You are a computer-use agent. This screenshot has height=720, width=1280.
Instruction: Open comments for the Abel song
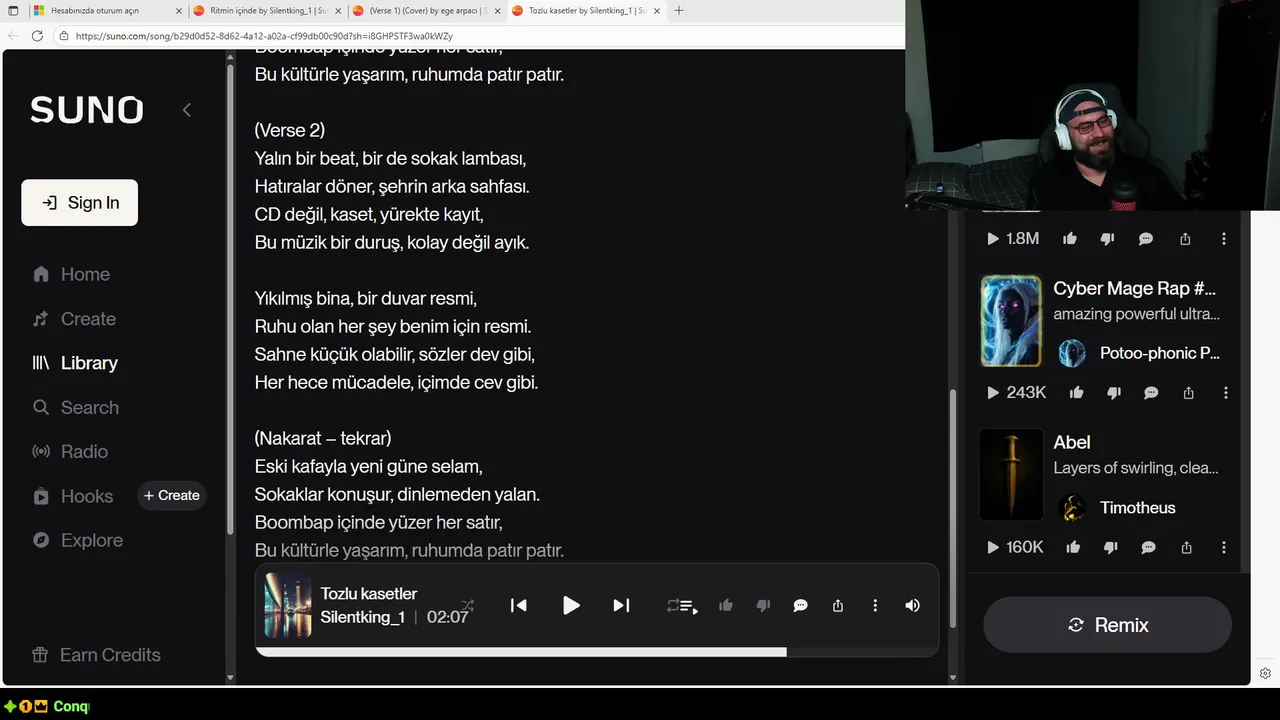click(x=1149, y=547)
